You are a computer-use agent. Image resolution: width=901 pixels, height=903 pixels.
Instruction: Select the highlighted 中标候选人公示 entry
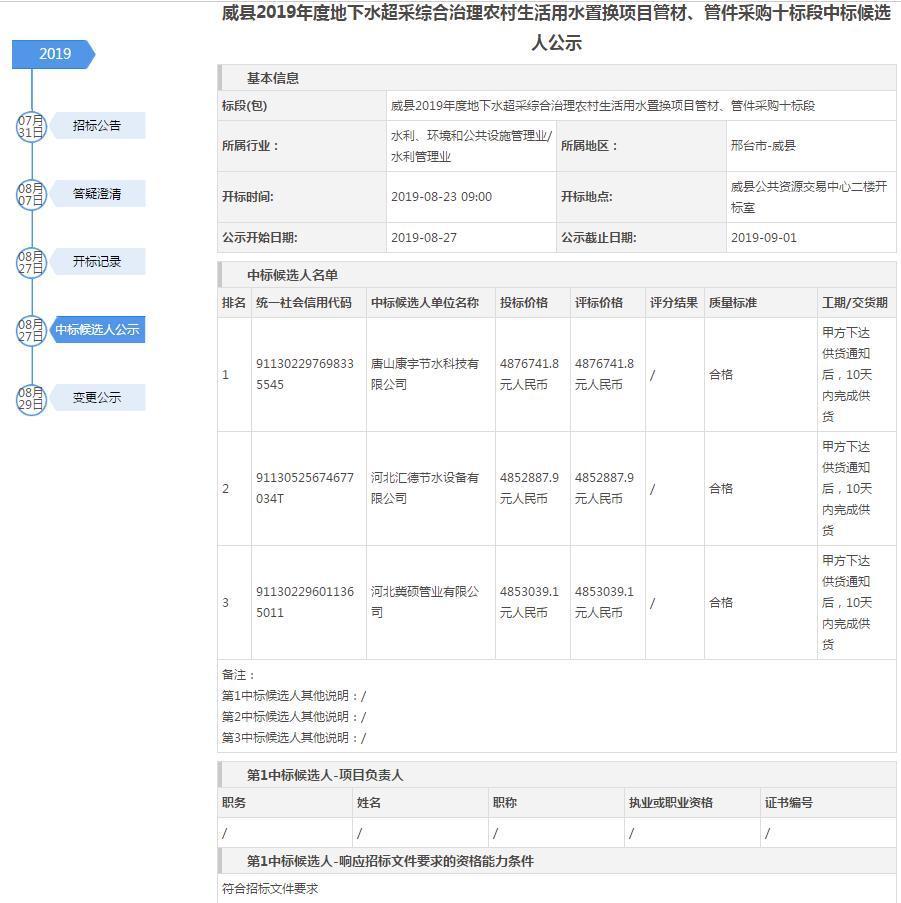pos(97,330)
